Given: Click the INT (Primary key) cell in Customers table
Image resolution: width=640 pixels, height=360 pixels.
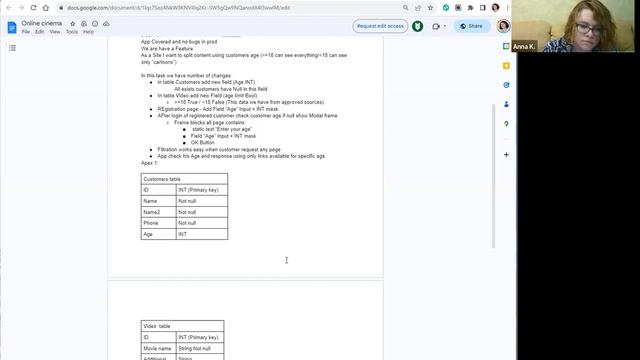Looking at the screenshot, I should [x=202, y=190].
